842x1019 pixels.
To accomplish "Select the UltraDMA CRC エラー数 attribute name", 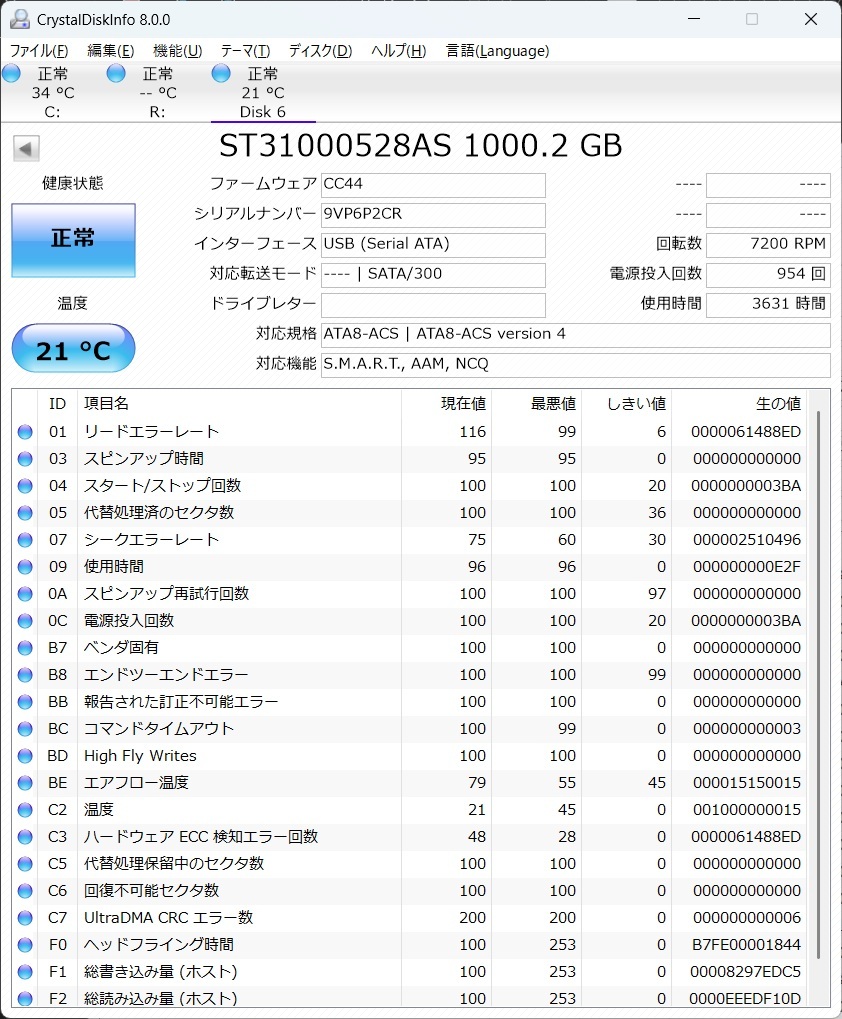I will [168, 918].
